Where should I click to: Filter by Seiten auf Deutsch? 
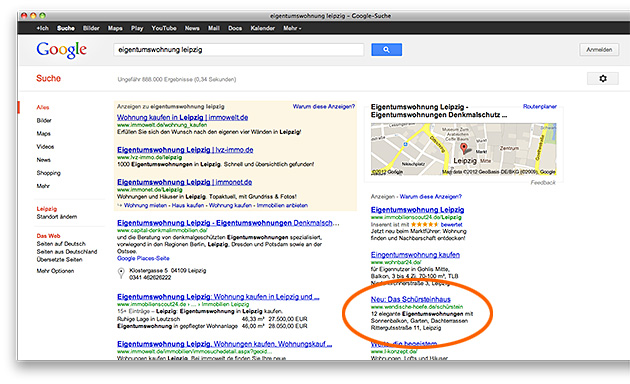point(61,244)
